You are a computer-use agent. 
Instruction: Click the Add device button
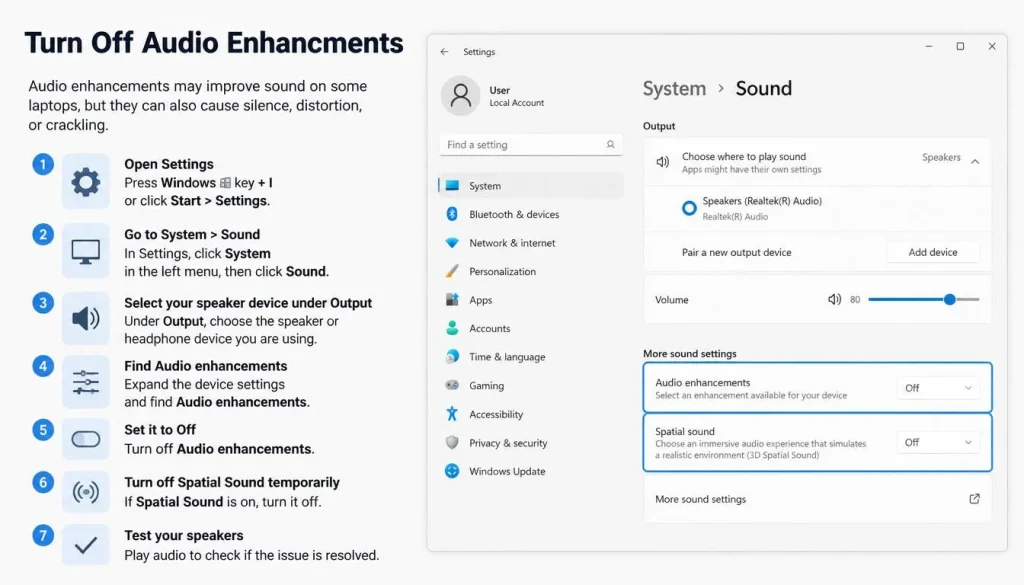click(x=933, y=252)
